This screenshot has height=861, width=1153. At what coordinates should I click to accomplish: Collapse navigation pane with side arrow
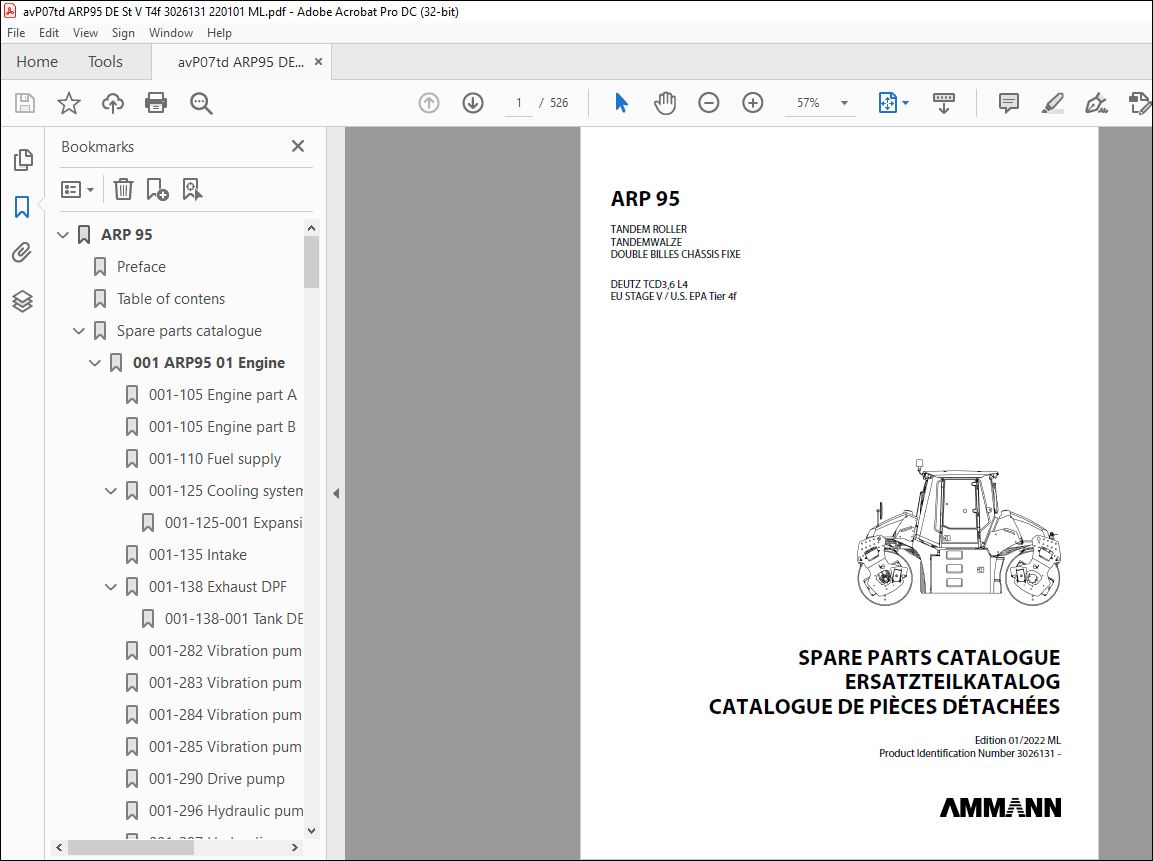(x=336, y=493)
